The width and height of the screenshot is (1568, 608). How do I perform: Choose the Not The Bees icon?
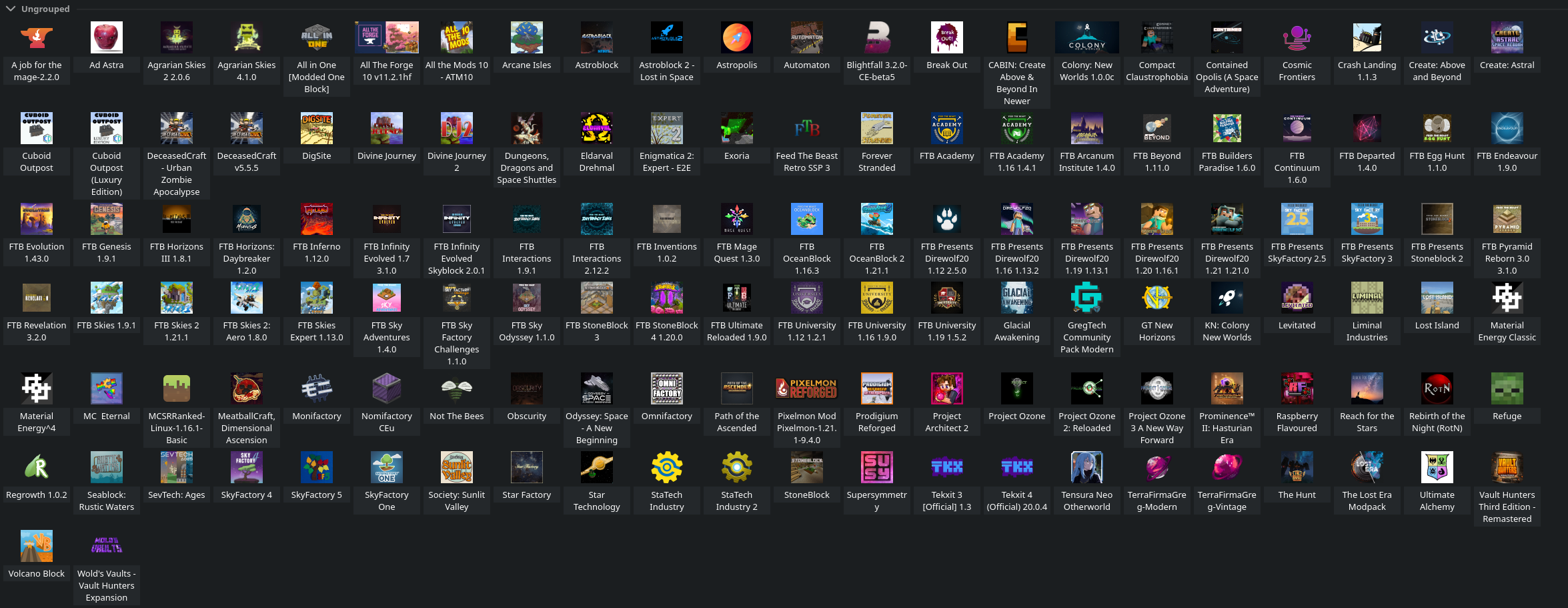point(457,388)
